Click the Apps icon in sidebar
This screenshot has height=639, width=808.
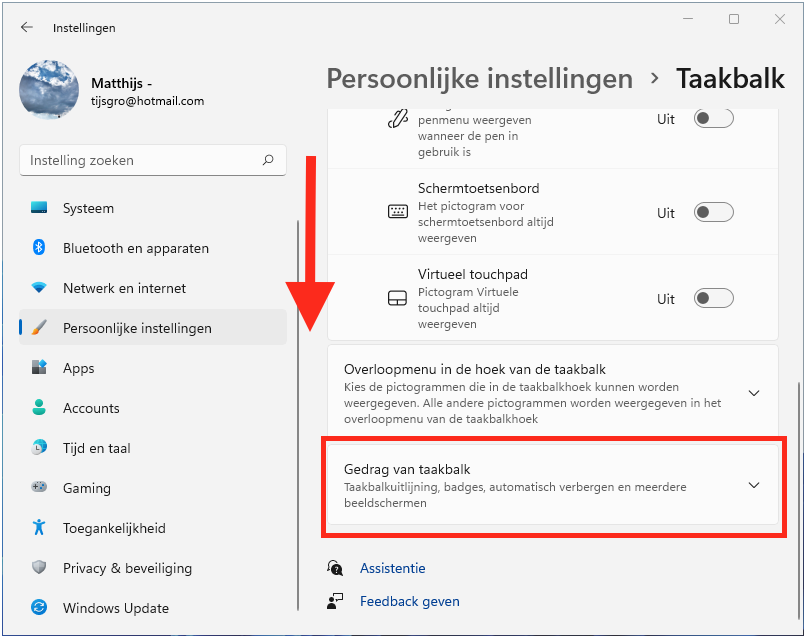point(39,368)
